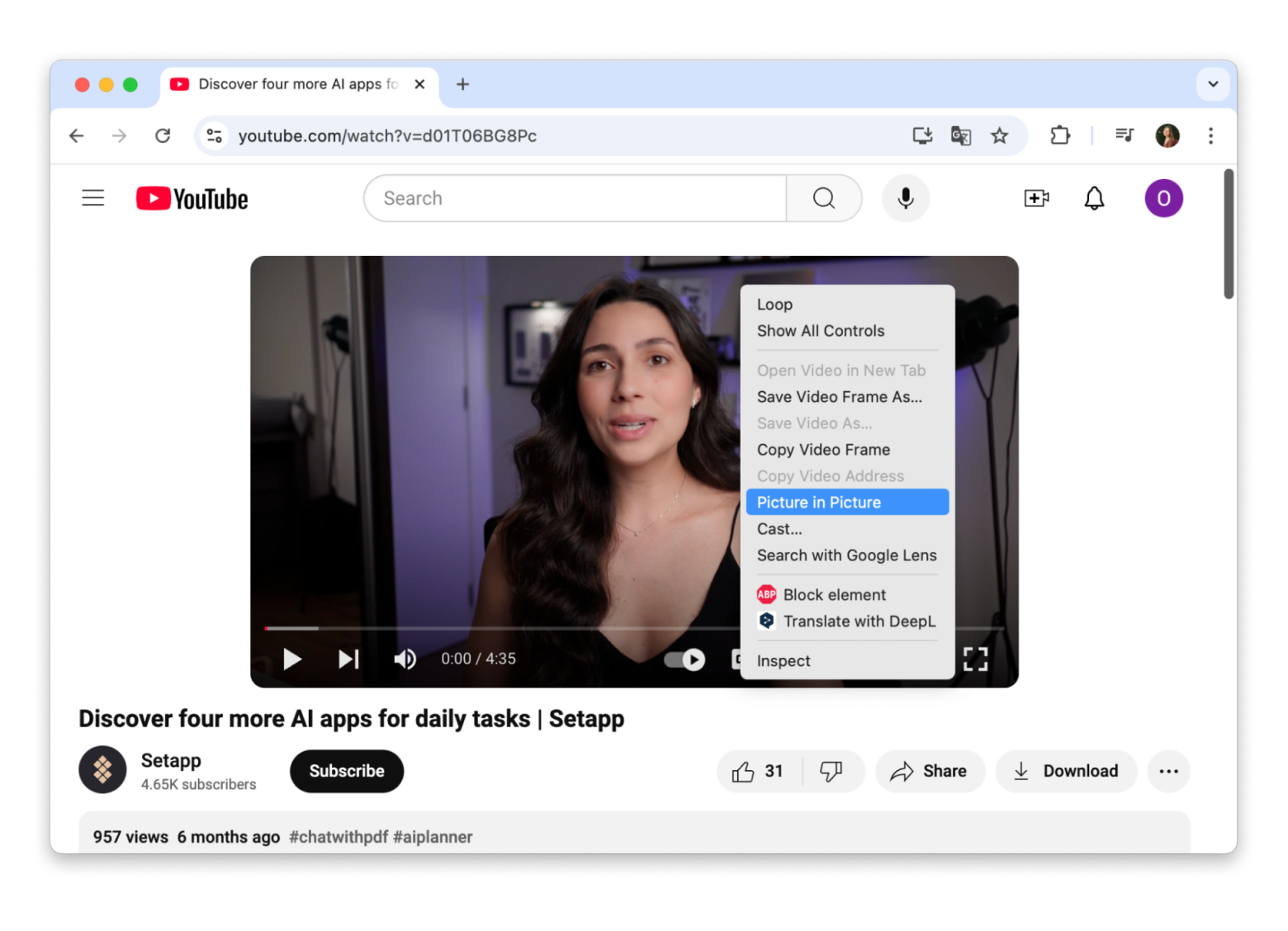Open the Setapp channel avatar
This screenshot has width=1288, height=931.
tap(102, 770)
